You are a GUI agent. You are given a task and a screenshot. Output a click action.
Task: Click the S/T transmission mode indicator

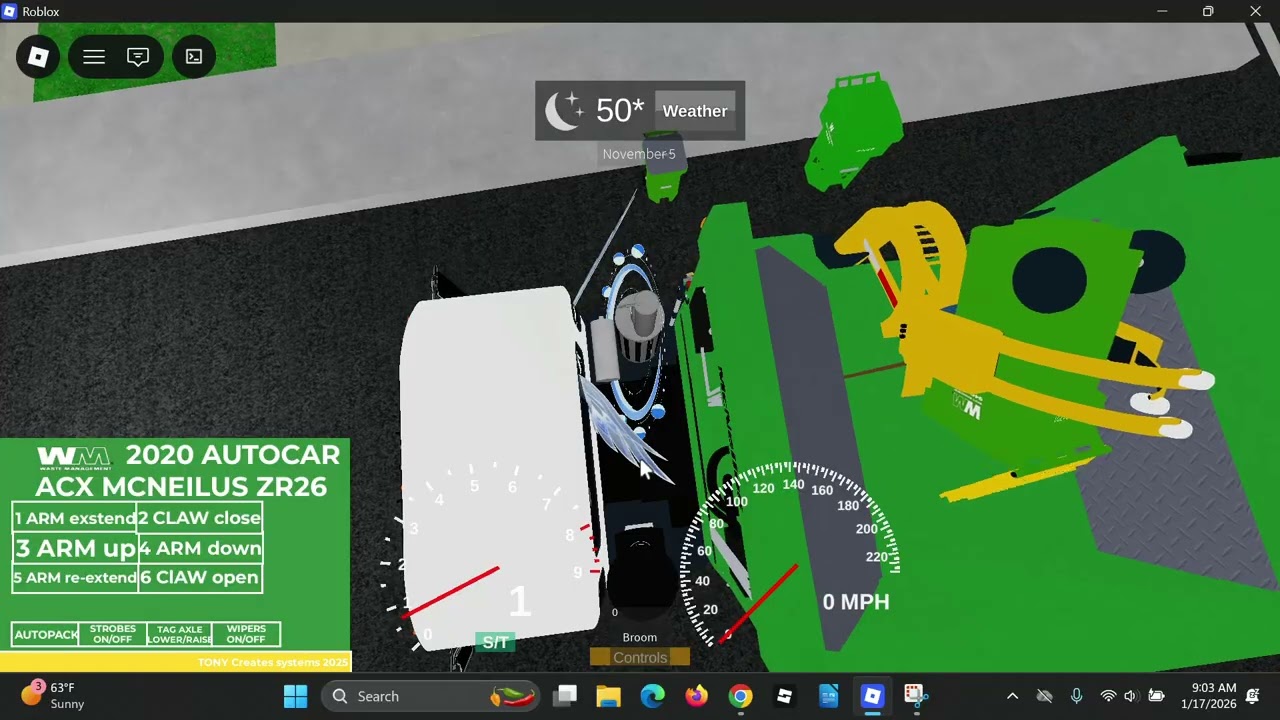(x=495, y=642)
